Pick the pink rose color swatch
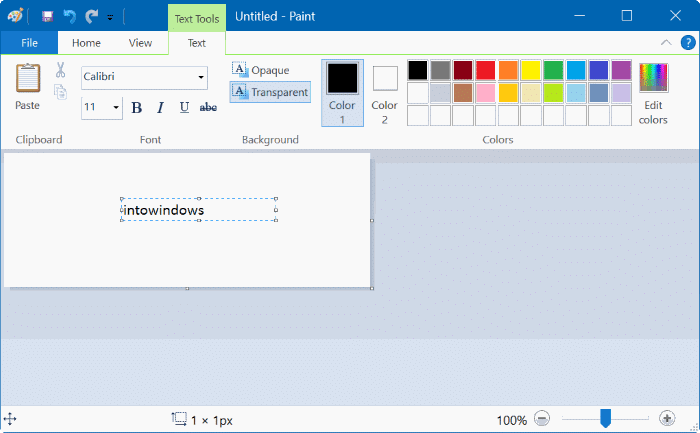This screenshot has width=700, height=433. pos(486,93)
